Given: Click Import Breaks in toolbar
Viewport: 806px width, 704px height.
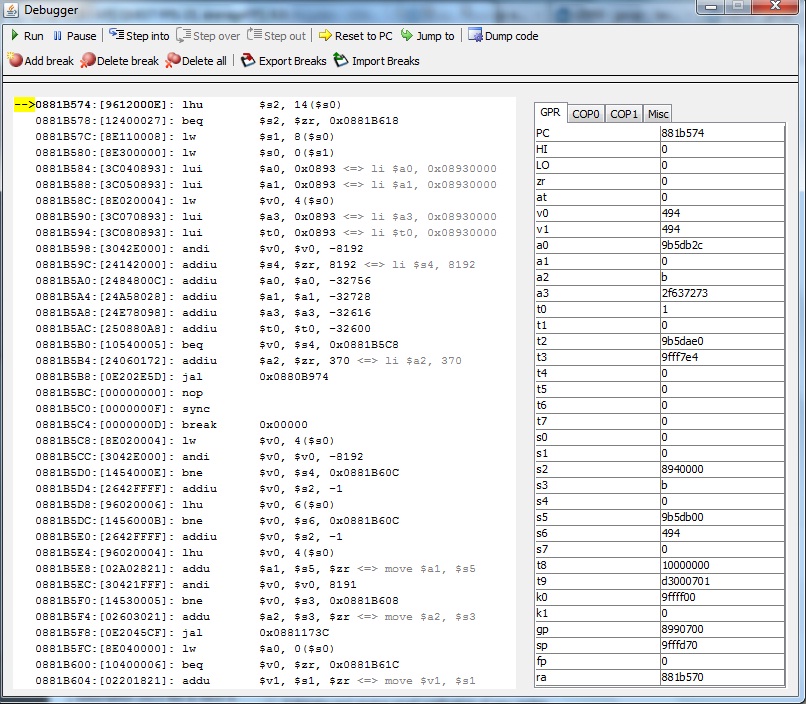Looking at the screenshot, I should (x=376, y=61).
